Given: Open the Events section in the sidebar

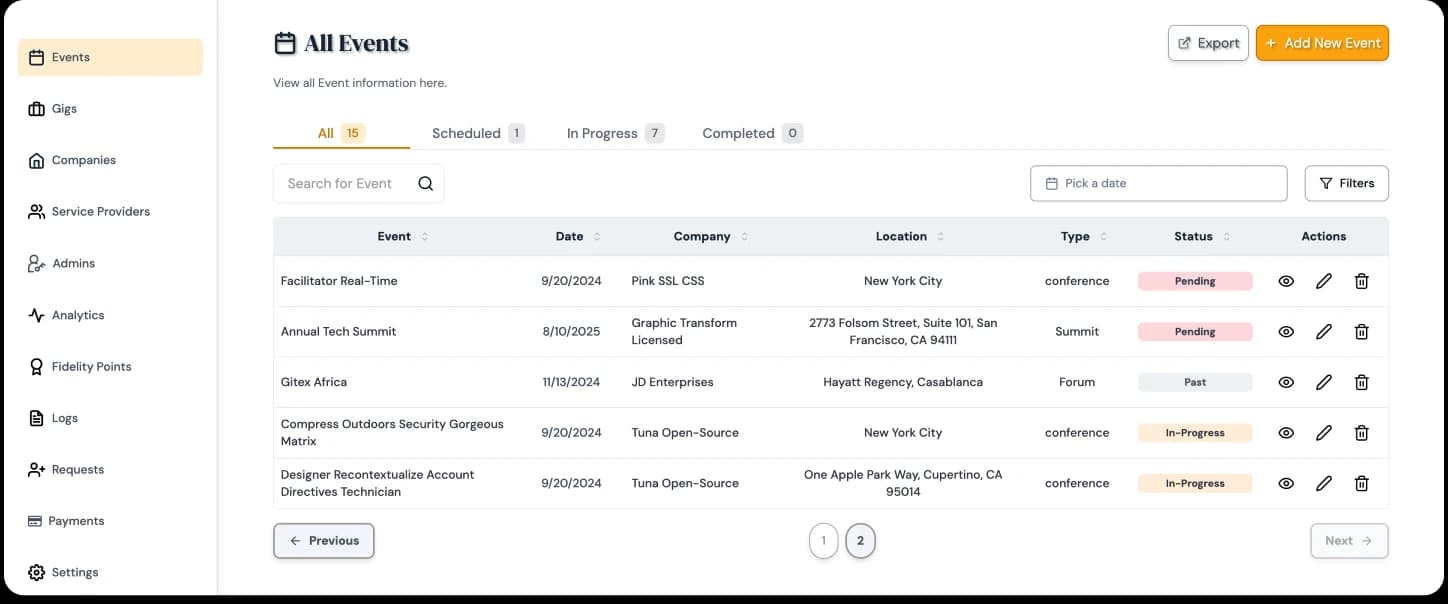Looking at the screenshot, I should [68, 57].
